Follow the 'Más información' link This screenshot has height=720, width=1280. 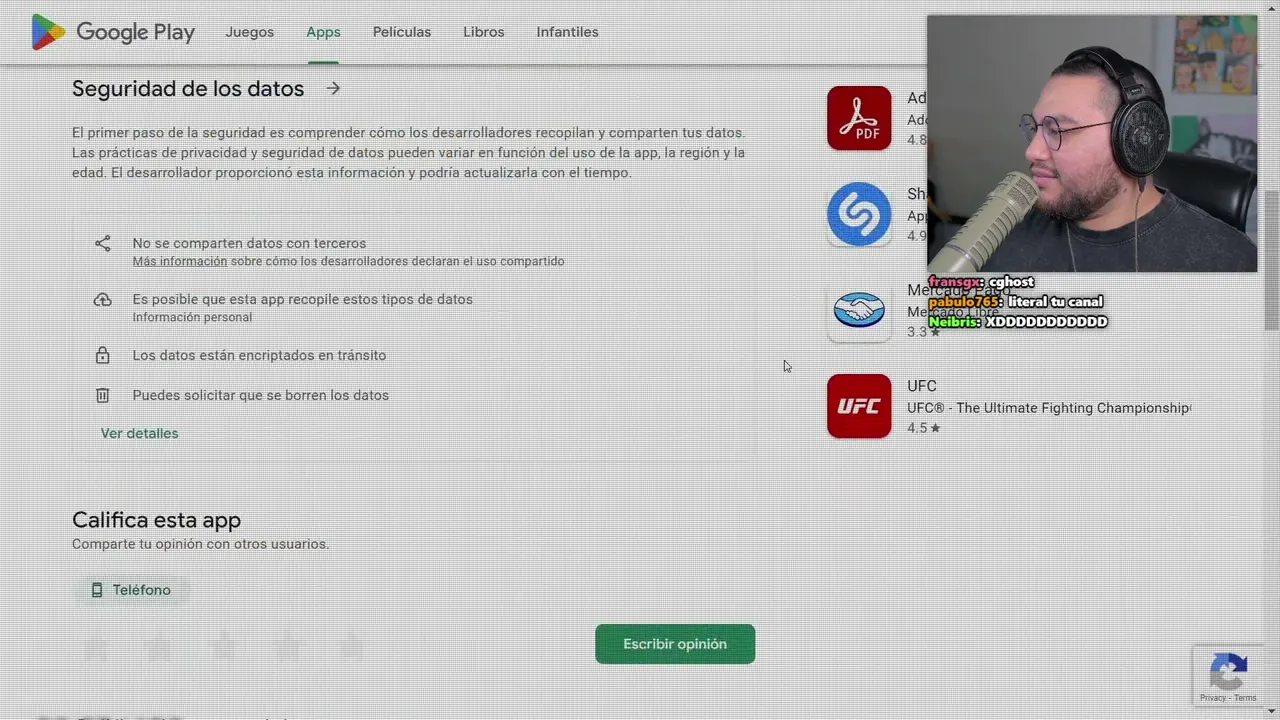coord(180,261)
